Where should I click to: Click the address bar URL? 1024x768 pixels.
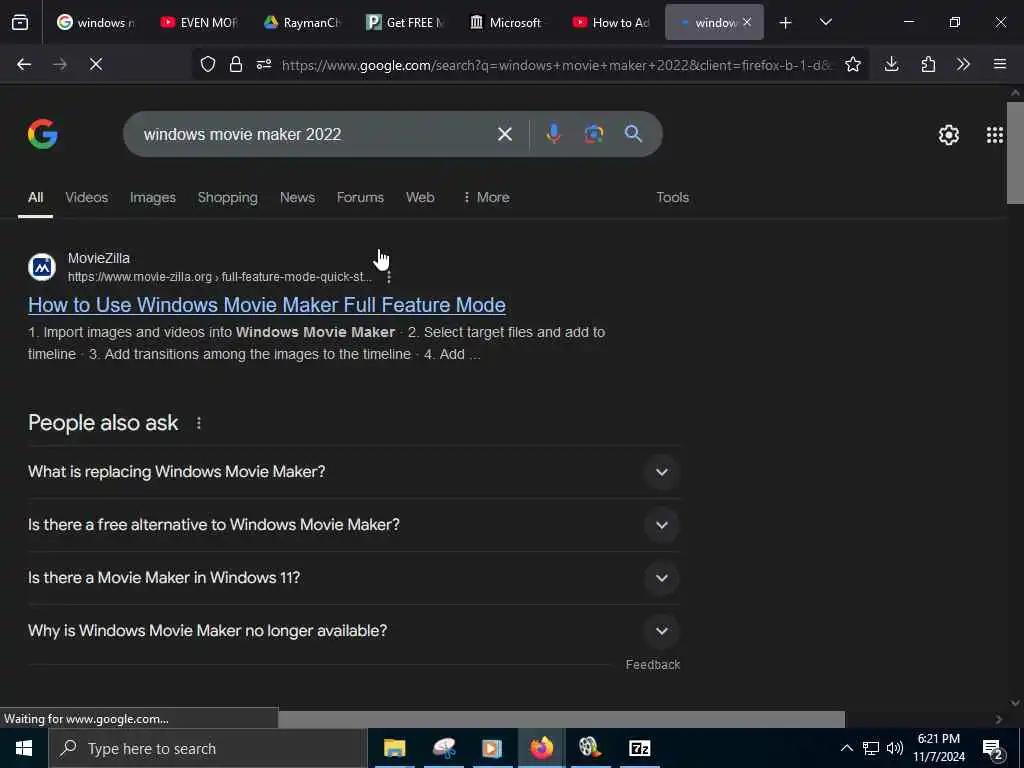point(556,65)
